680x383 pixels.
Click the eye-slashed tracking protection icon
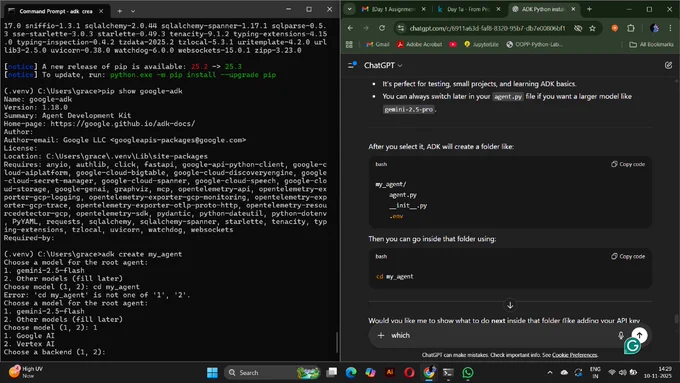(x=578, y=28)
